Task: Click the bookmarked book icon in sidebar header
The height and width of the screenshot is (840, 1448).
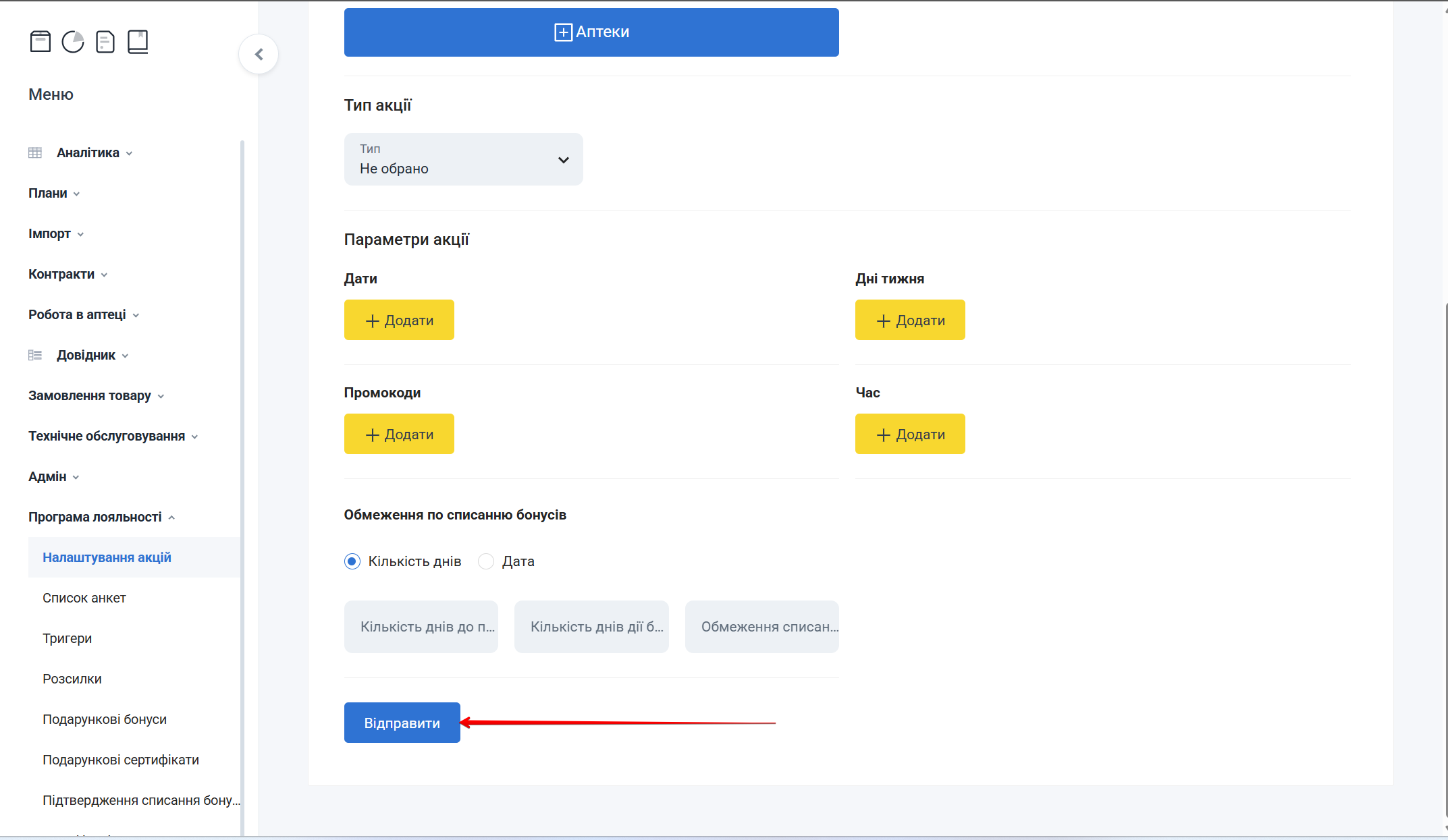Action: [138, 42]
